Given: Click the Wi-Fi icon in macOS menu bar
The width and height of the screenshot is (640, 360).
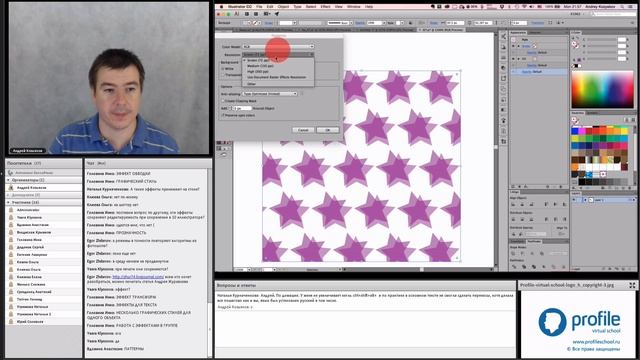Looking at the screenshot, I should pos(524,7).
